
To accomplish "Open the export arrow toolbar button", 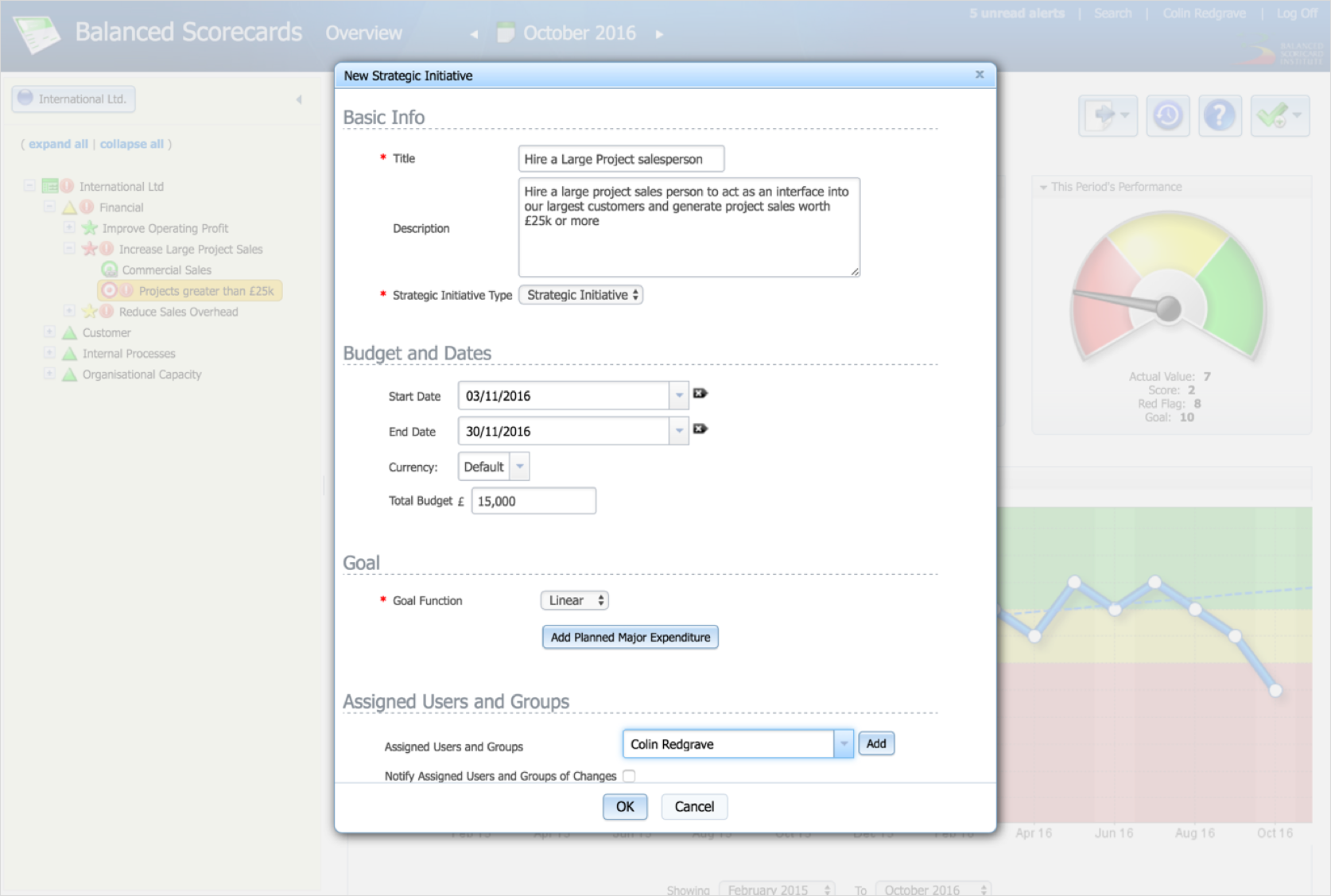I will tap(1108, 116).
